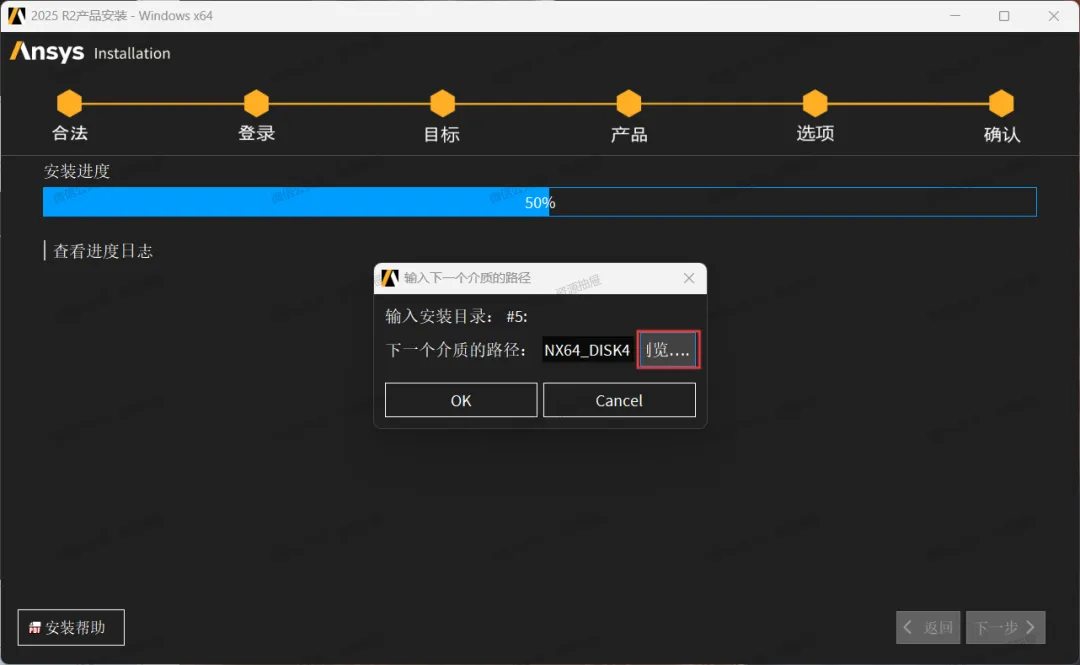Click the 产品 step hexagon icon
Screen dimensions: 1080x665
629,103
